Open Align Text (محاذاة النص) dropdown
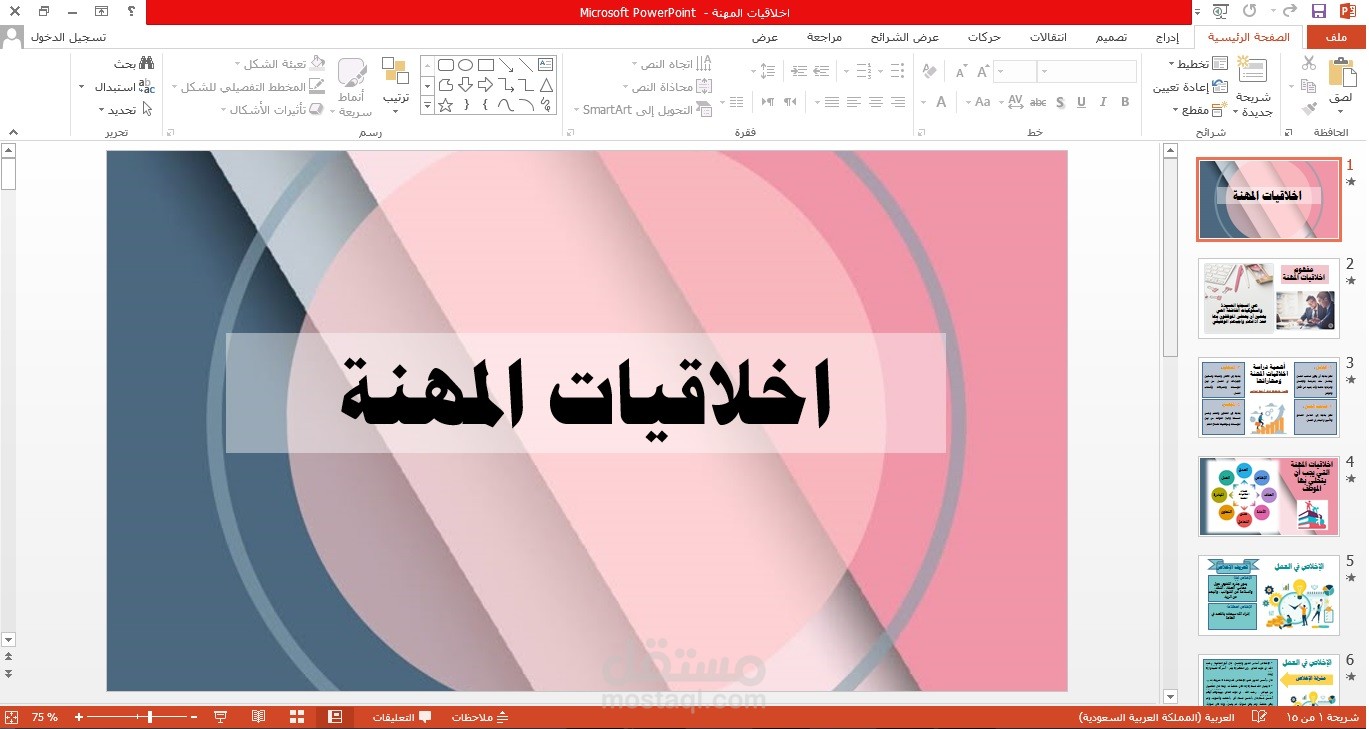 point(668,87)
